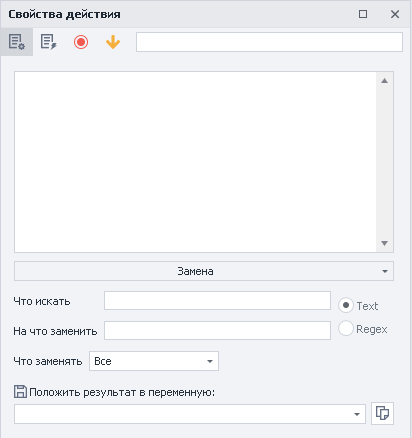Click the Положить результат в переменную label

pos(122,392)
